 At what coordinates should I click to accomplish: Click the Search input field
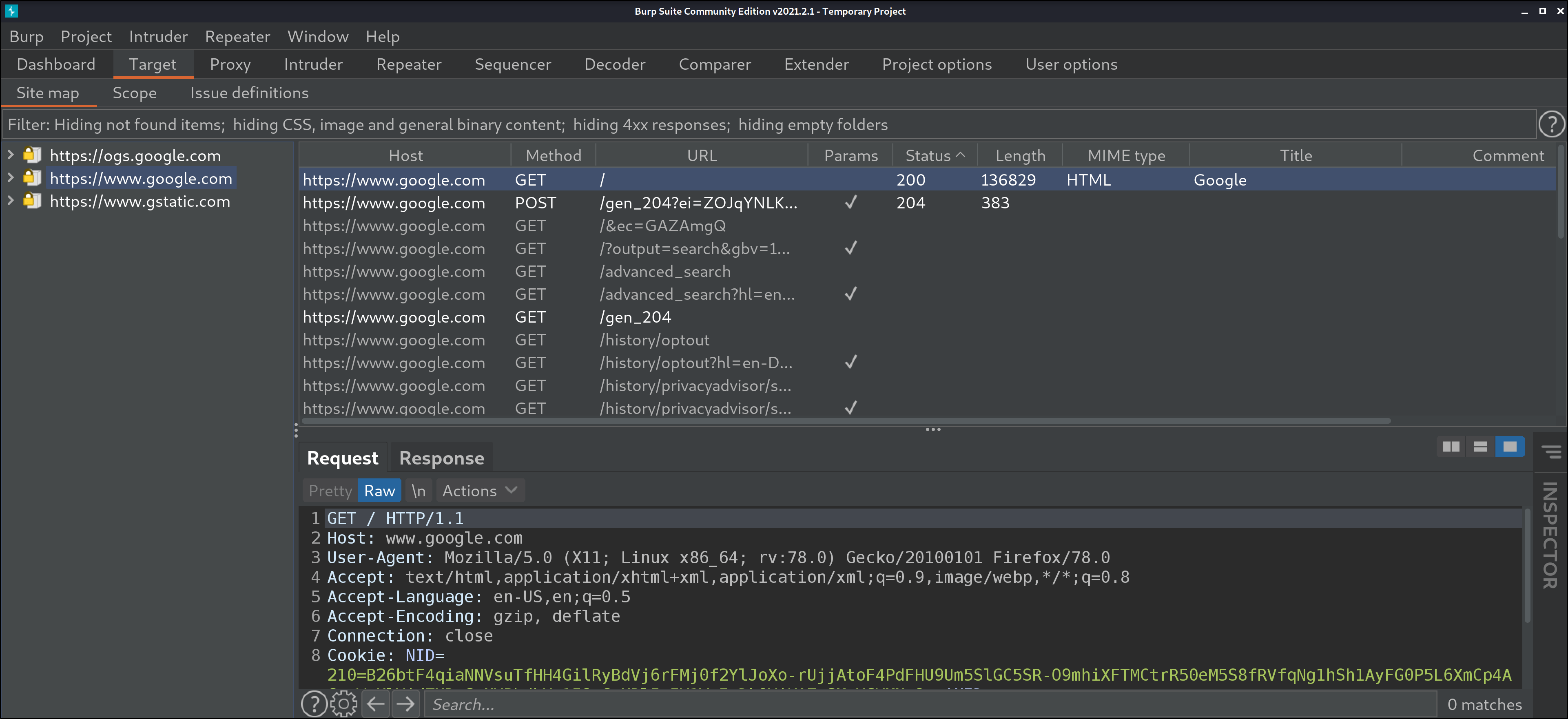931,704
